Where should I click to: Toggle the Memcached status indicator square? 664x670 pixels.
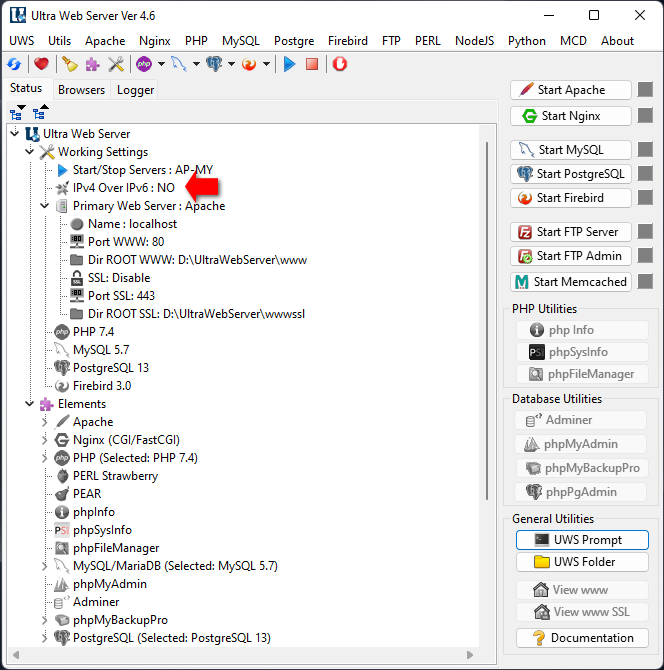[x=645, y=282]
